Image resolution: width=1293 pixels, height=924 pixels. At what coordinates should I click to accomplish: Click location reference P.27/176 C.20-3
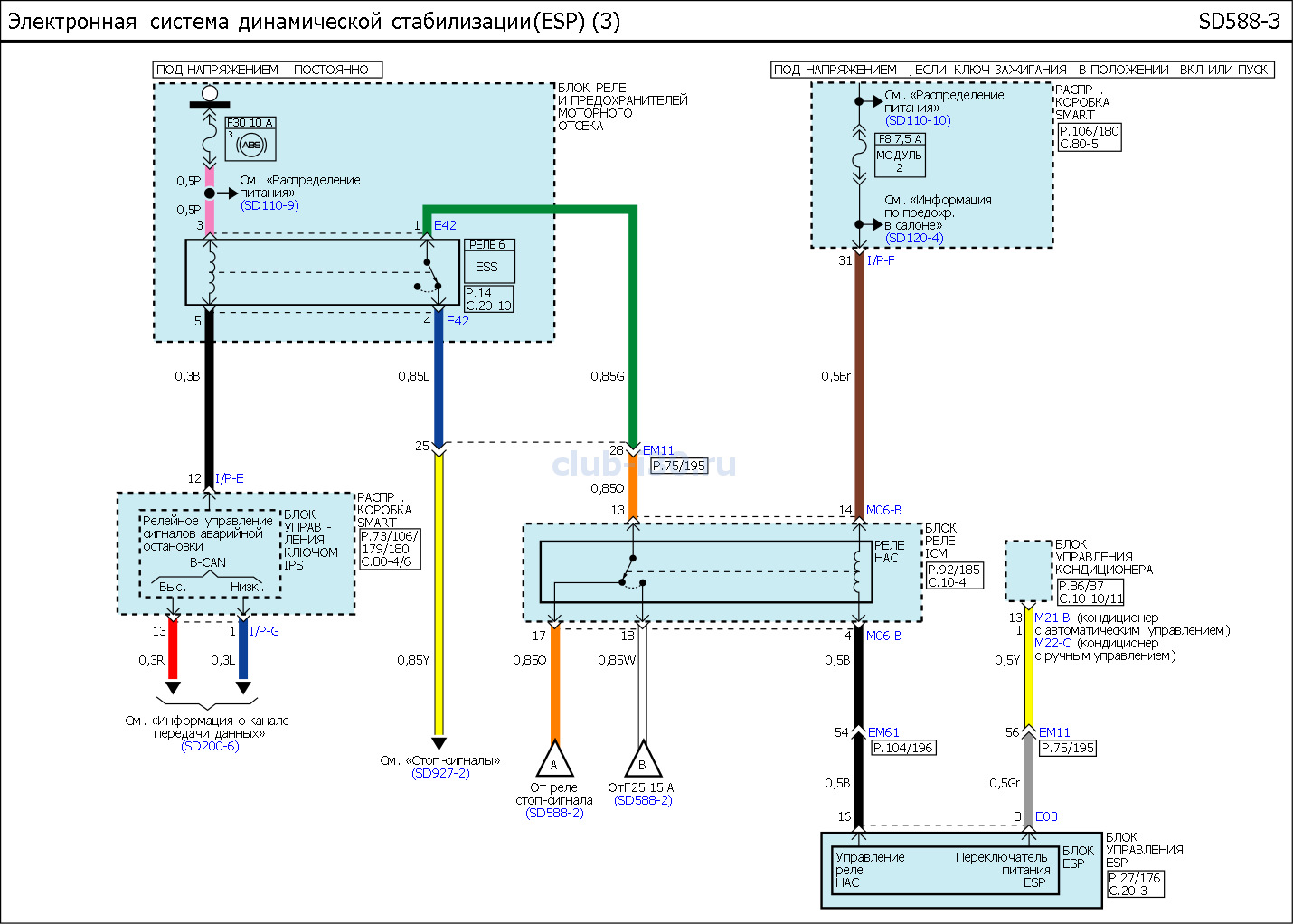(1135, 884)
